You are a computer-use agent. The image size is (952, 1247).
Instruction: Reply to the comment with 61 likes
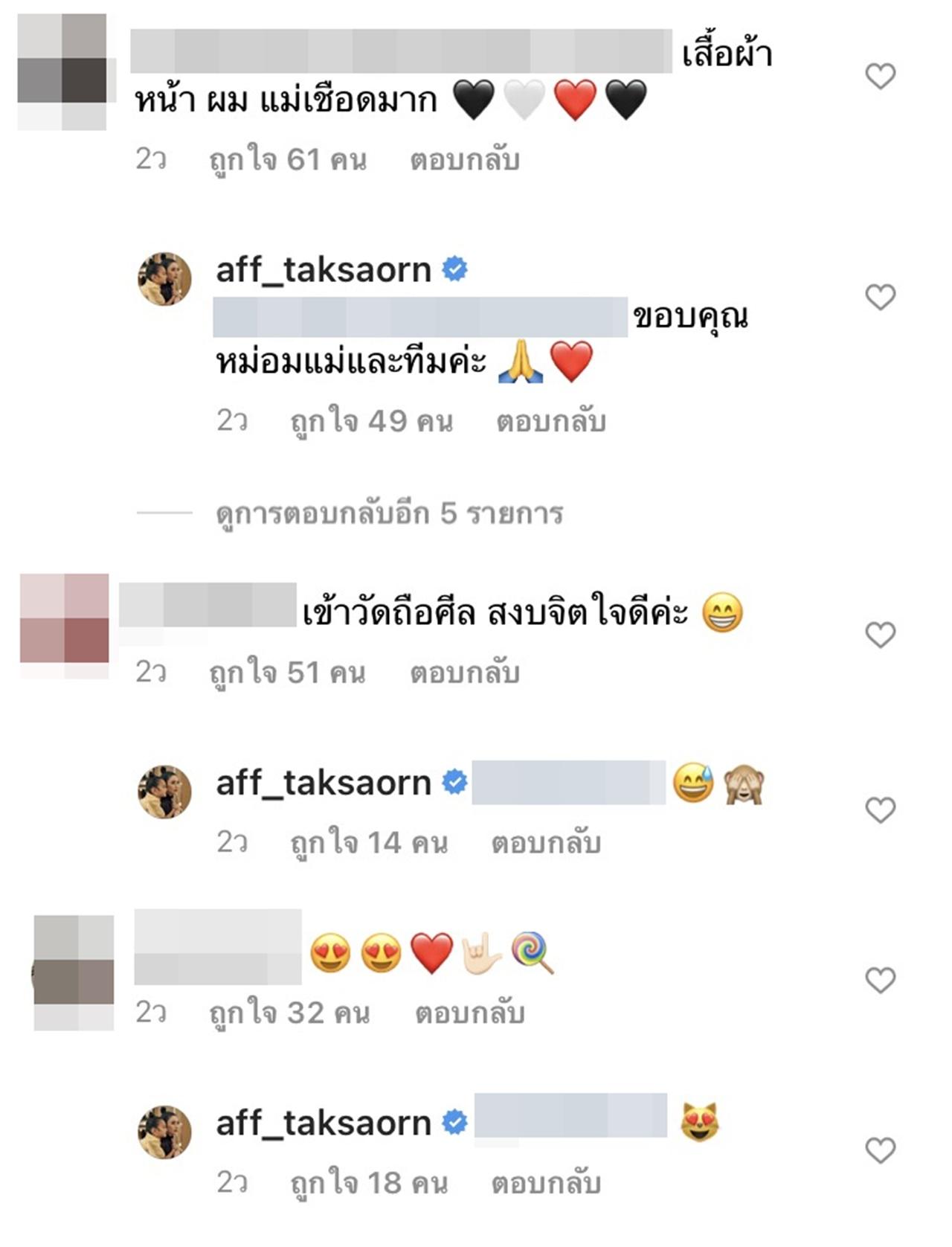point(465,160)
